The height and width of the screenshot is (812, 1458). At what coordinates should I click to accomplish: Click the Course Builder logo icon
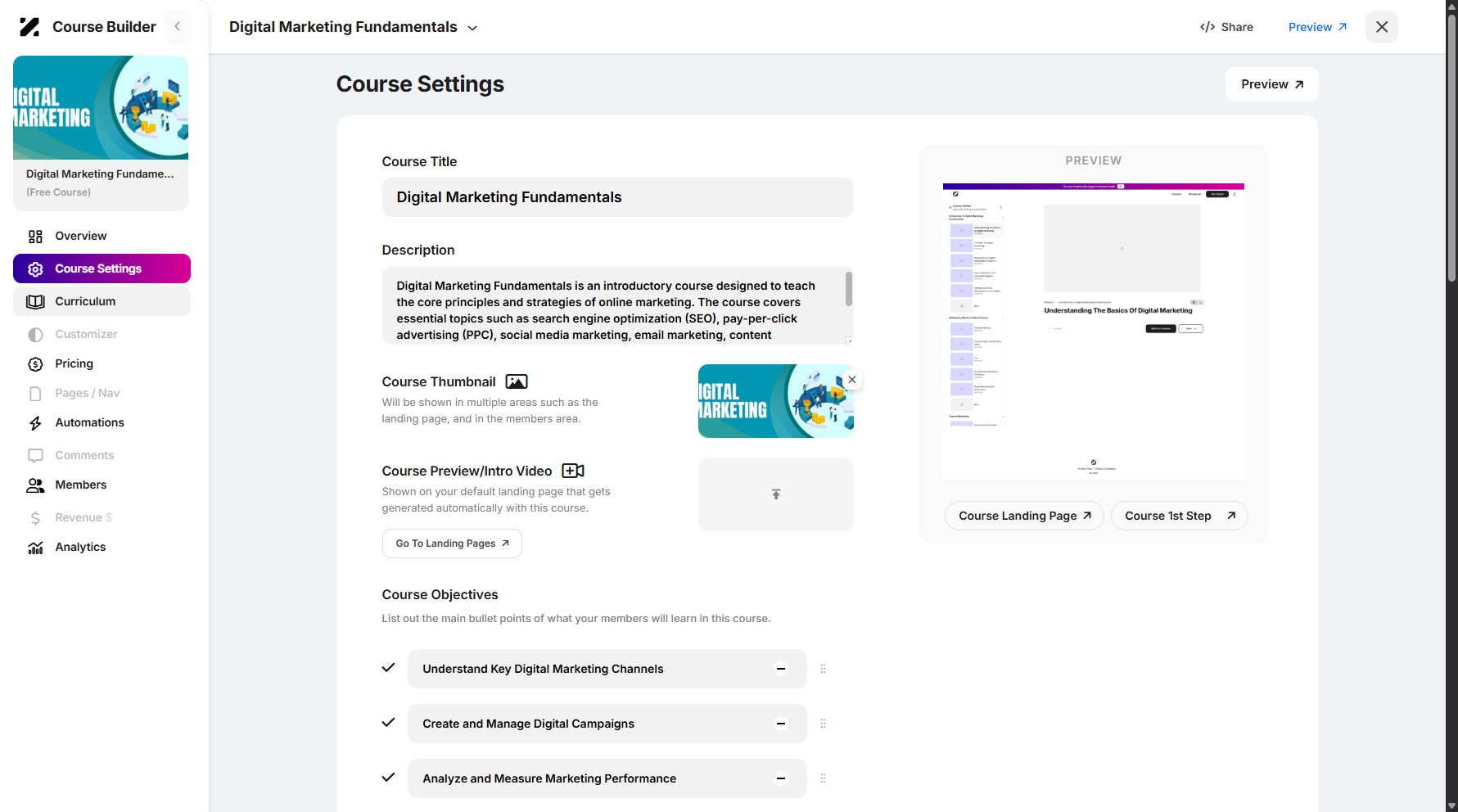pos(29,27)
